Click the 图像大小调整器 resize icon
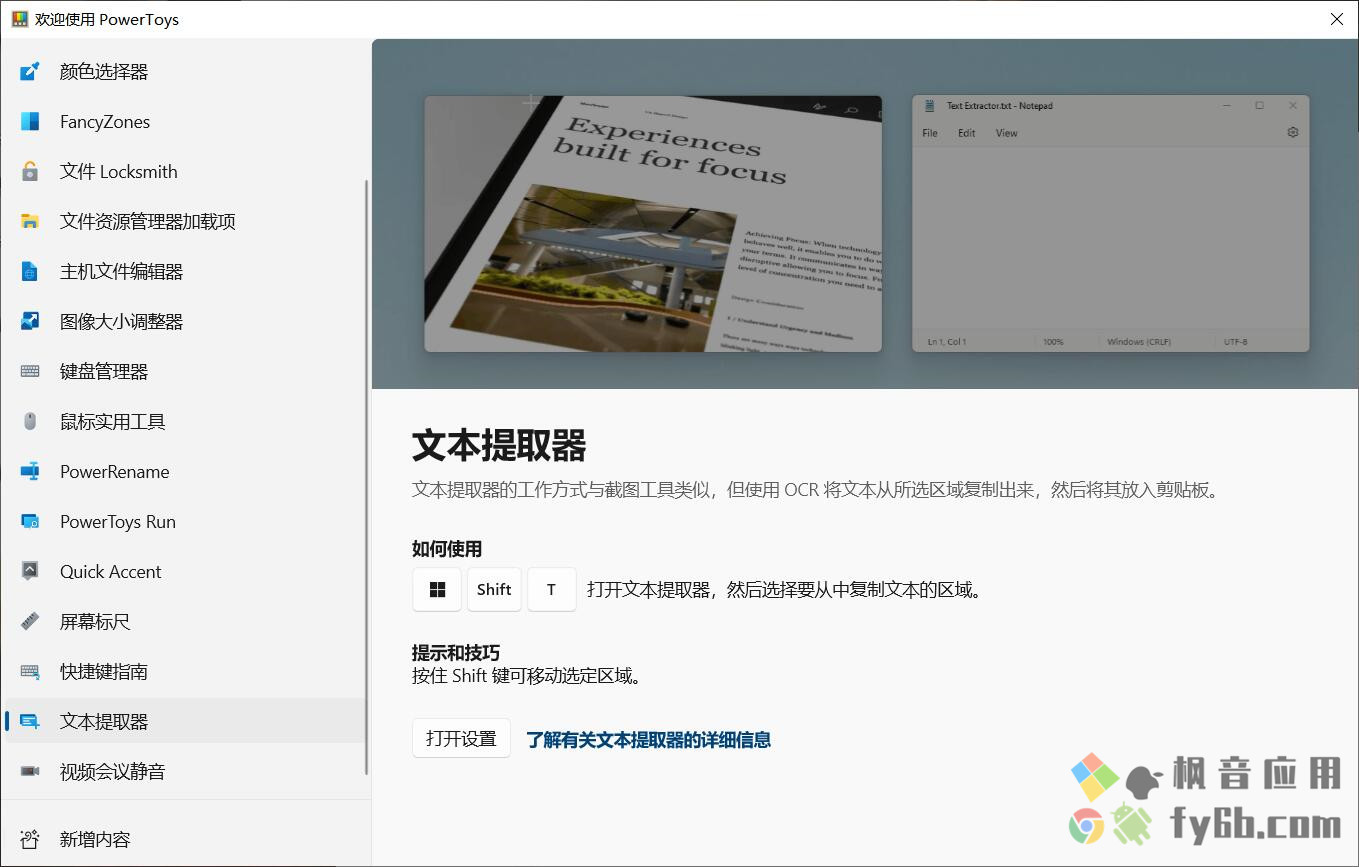Screen dimensions: 1359x867 point(30,321)
